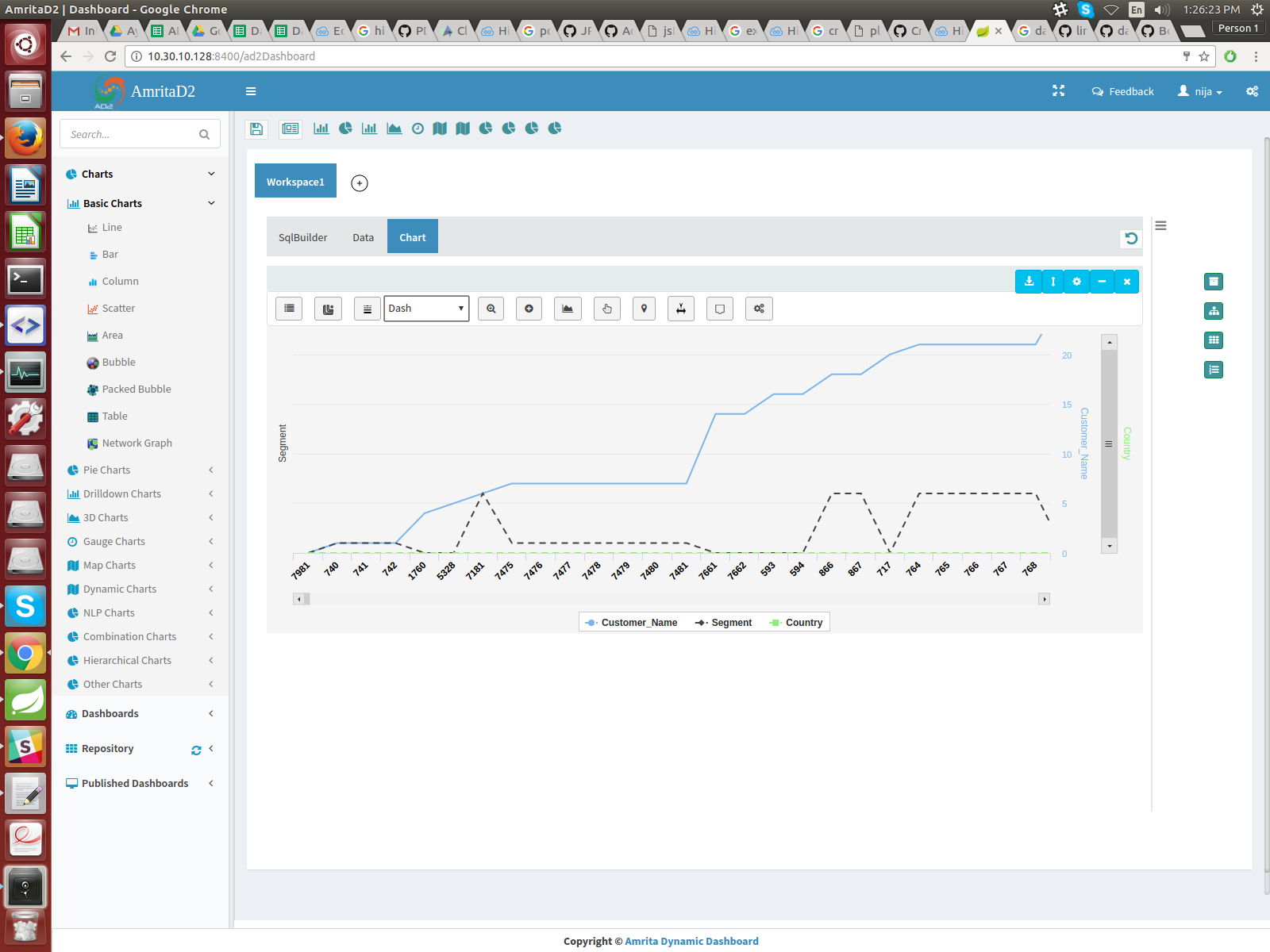Click the Amrita Dynamic Dashboard copyright link
Screen dimensions: 1270x952
click(691, 941)
